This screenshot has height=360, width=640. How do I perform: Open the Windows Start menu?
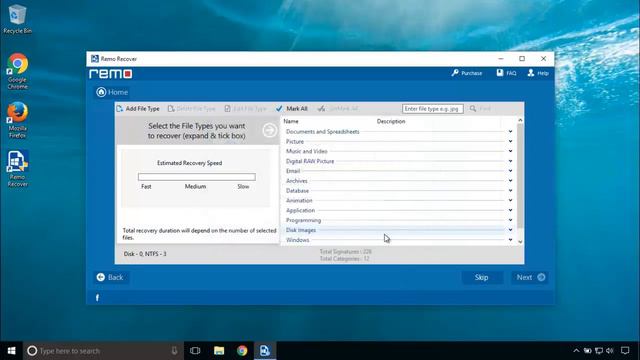(11, 351)
